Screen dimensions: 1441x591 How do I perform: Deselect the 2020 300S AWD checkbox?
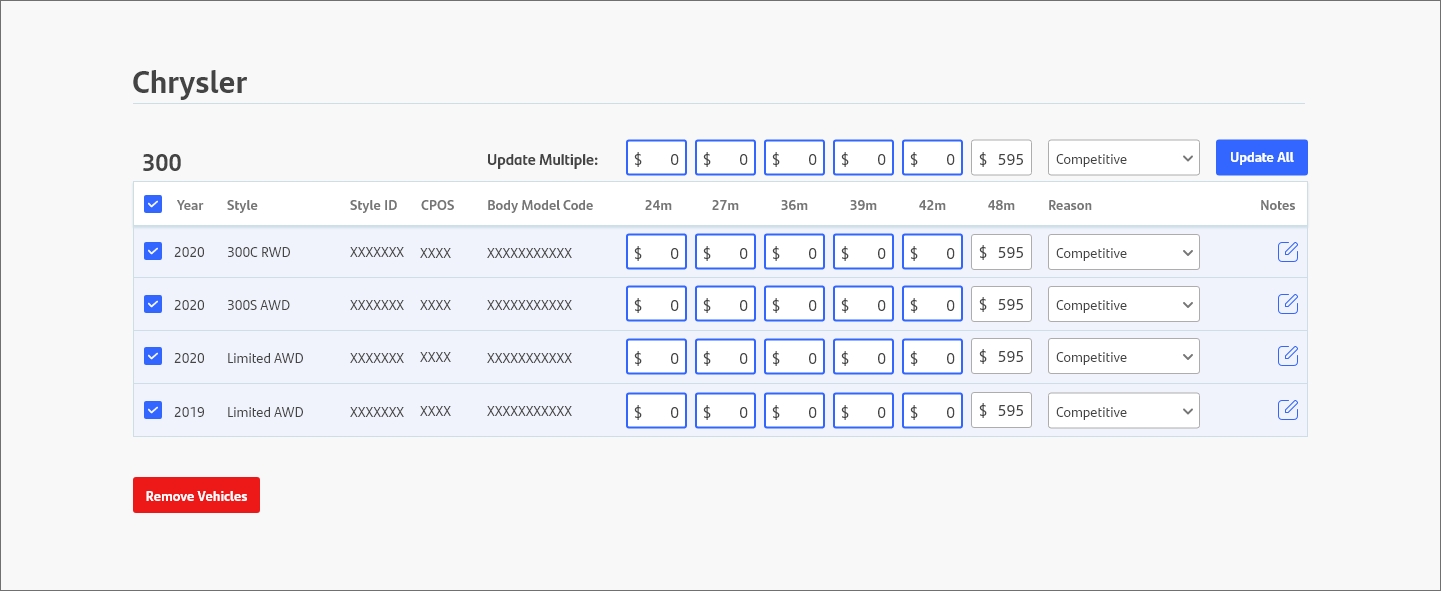tap(153, 303)
